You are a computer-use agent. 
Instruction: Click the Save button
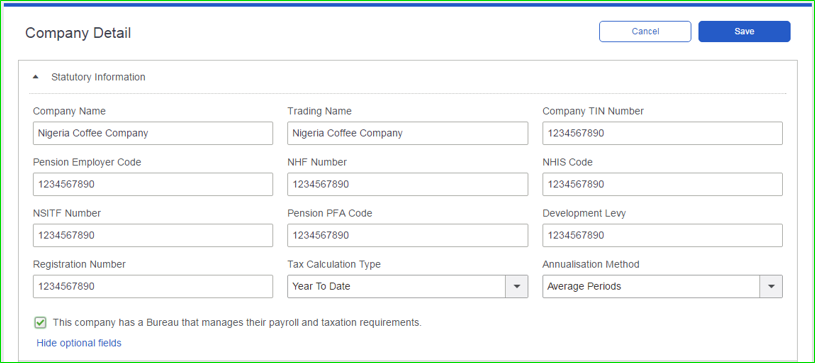point(744,31)
